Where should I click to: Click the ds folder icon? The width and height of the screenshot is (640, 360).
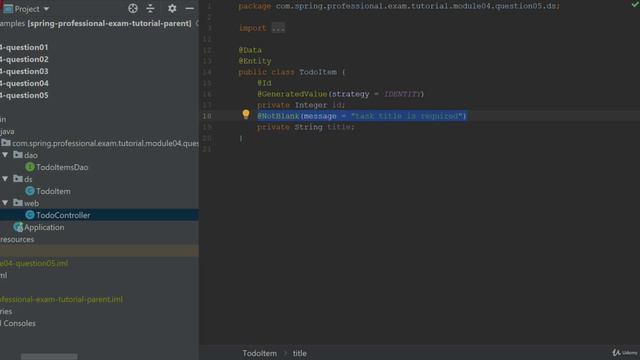(x=18, y=179)
